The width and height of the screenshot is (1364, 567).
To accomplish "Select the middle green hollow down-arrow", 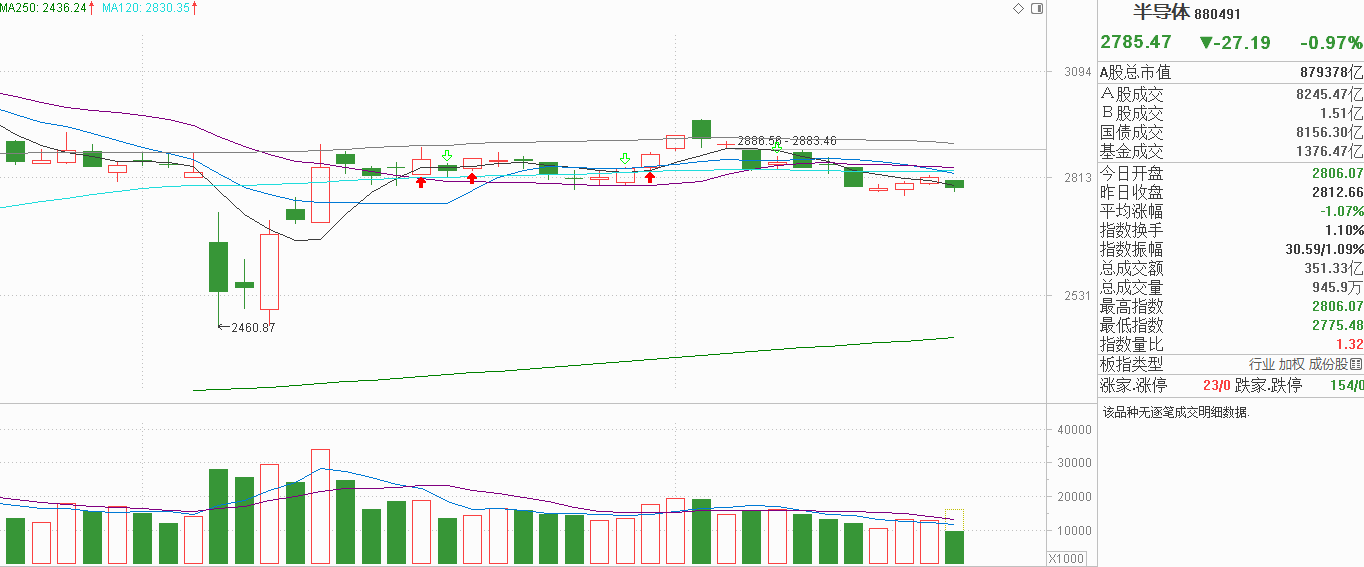I will click(625, 159).
